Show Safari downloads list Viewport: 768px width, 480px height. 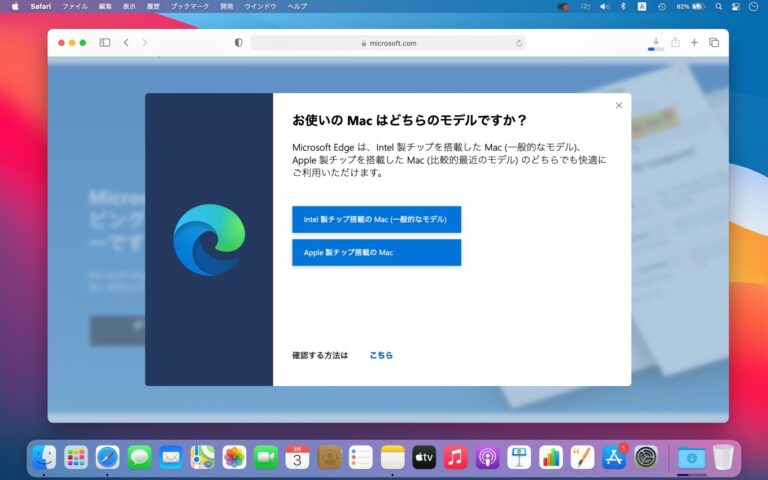click(x=656, y=43)
